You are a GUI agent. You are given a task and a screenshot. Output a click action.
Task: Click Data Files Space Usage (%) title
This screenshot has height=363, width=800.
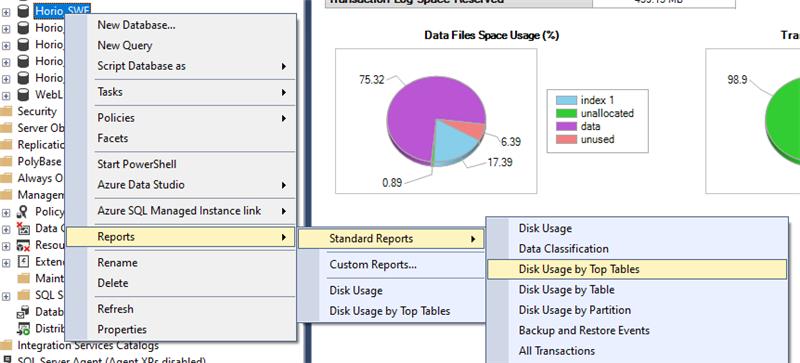(x=491, y=35)
